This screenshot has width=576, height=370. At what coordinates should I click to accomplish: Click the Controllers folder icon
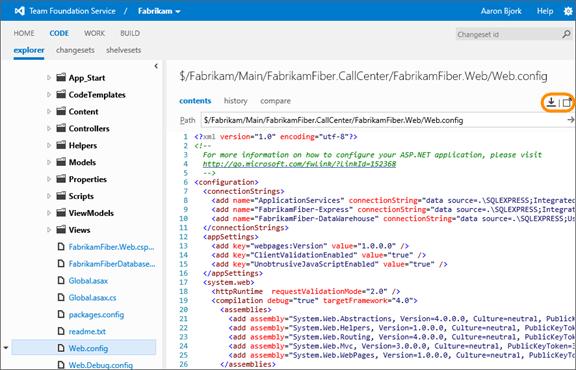pyautogui.click(x=61, y=128)
